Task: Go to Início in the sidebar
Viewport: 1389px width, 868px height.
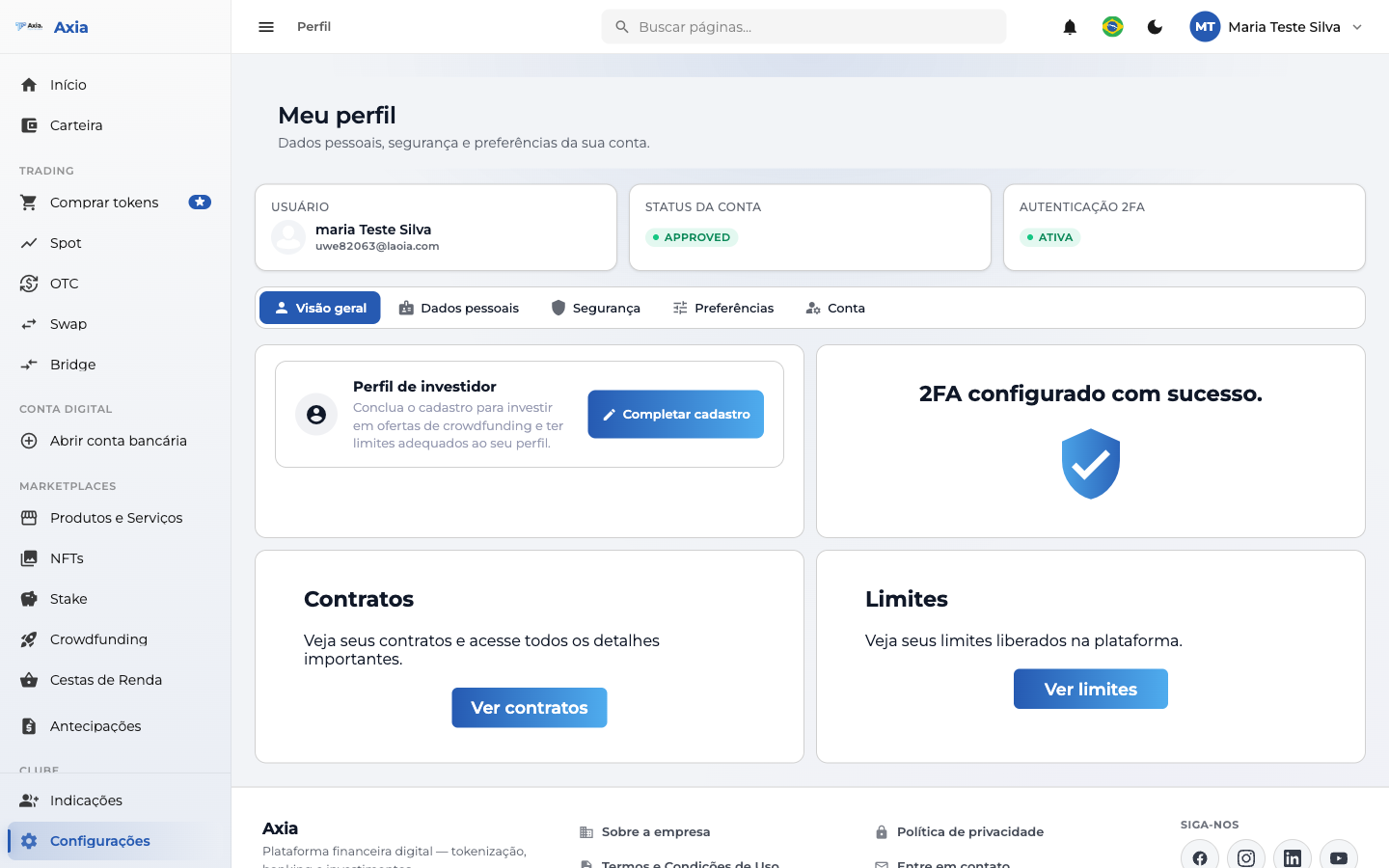Action: coord(116,85)
